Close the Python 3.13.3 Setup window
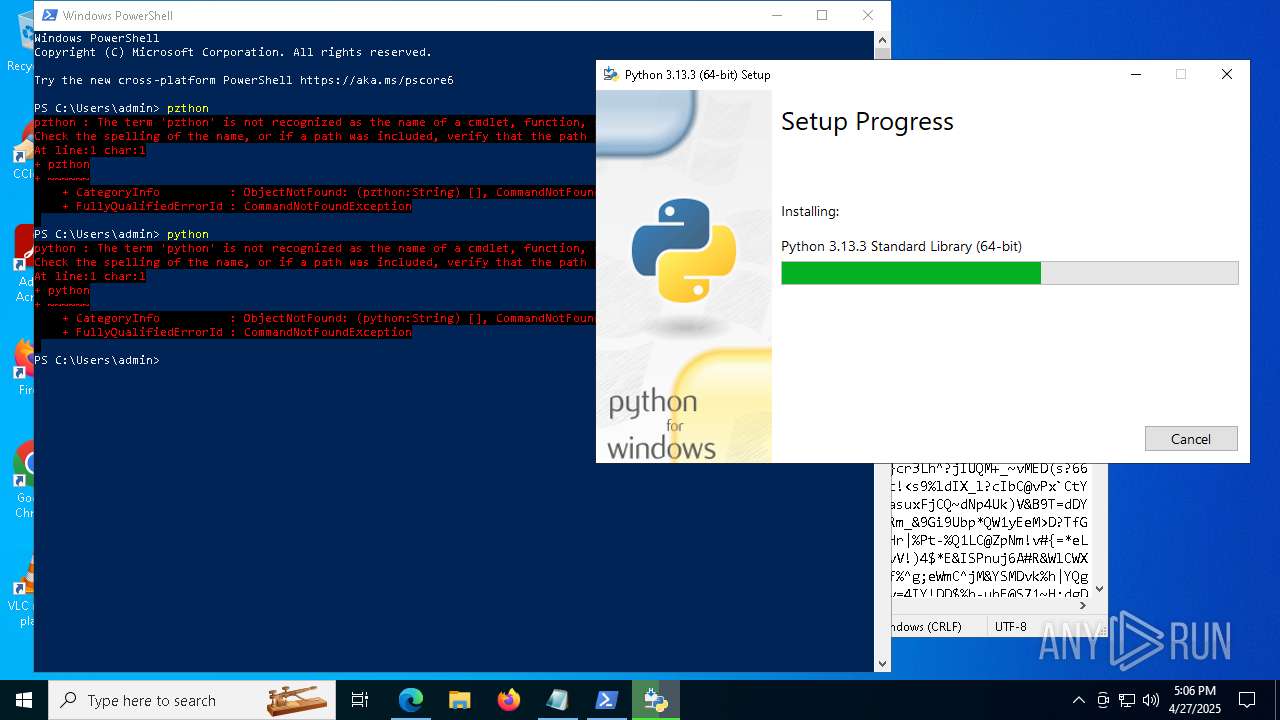This screenshot has width=1280, height=720. 1227,74
